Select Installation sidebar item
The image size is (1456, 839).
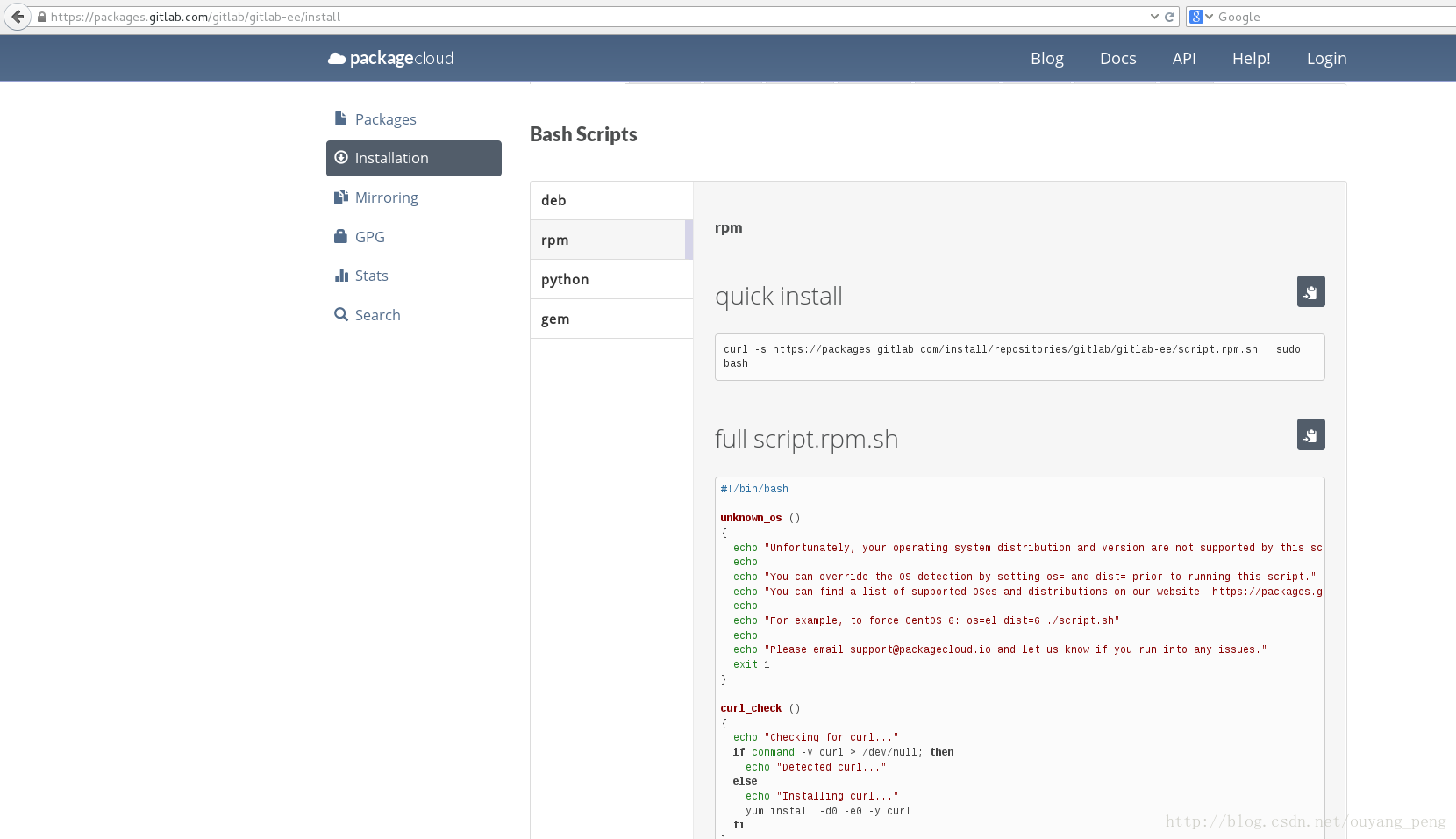point(414,158)
